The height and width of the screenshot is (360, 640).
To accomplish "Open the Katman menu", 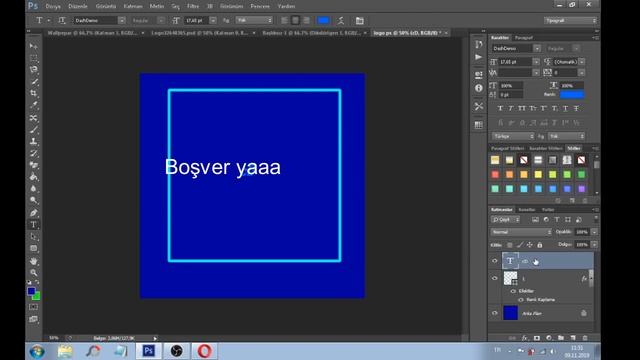I will point(133,6).
